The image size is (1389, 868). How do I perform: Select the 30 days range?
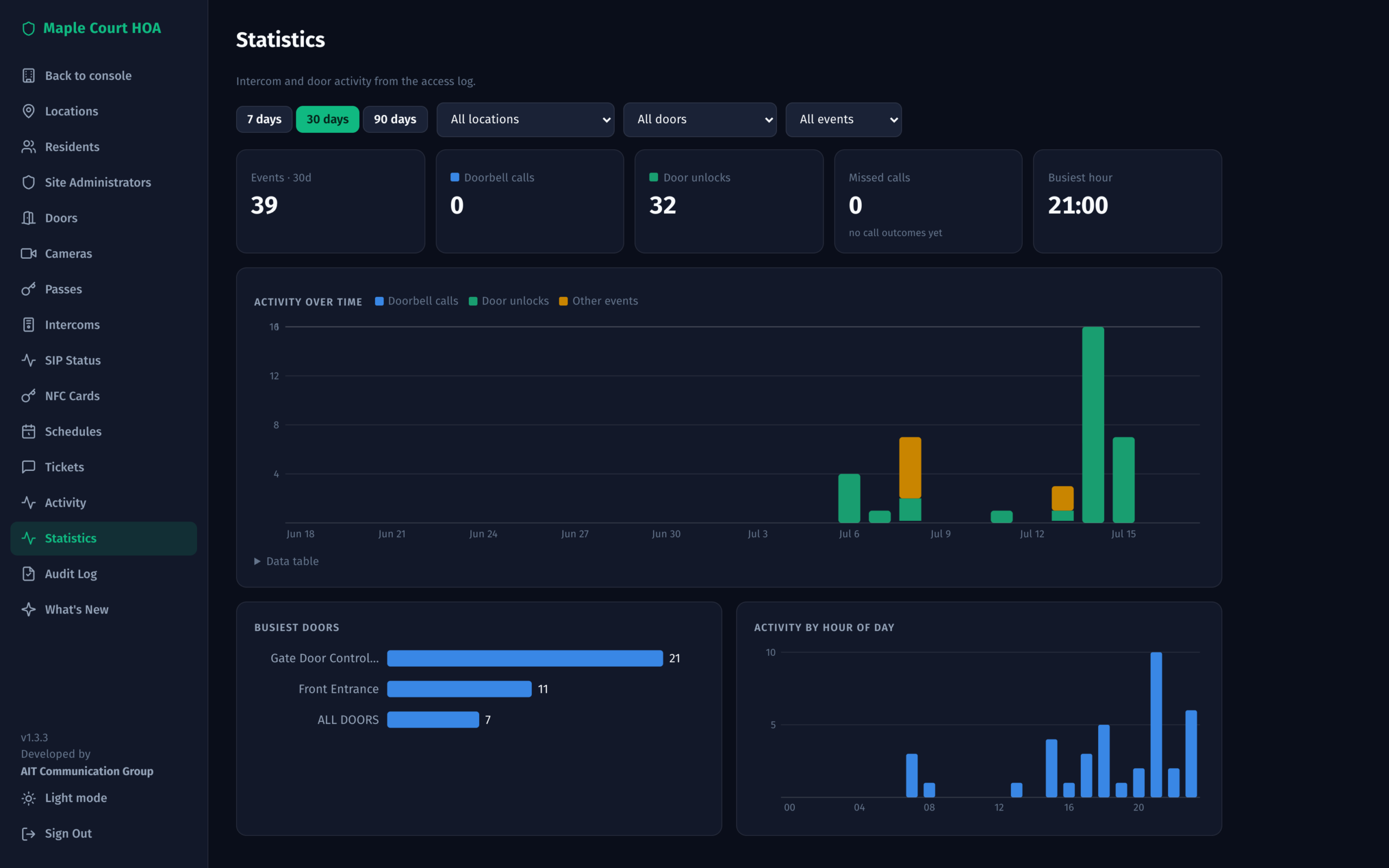327,119
